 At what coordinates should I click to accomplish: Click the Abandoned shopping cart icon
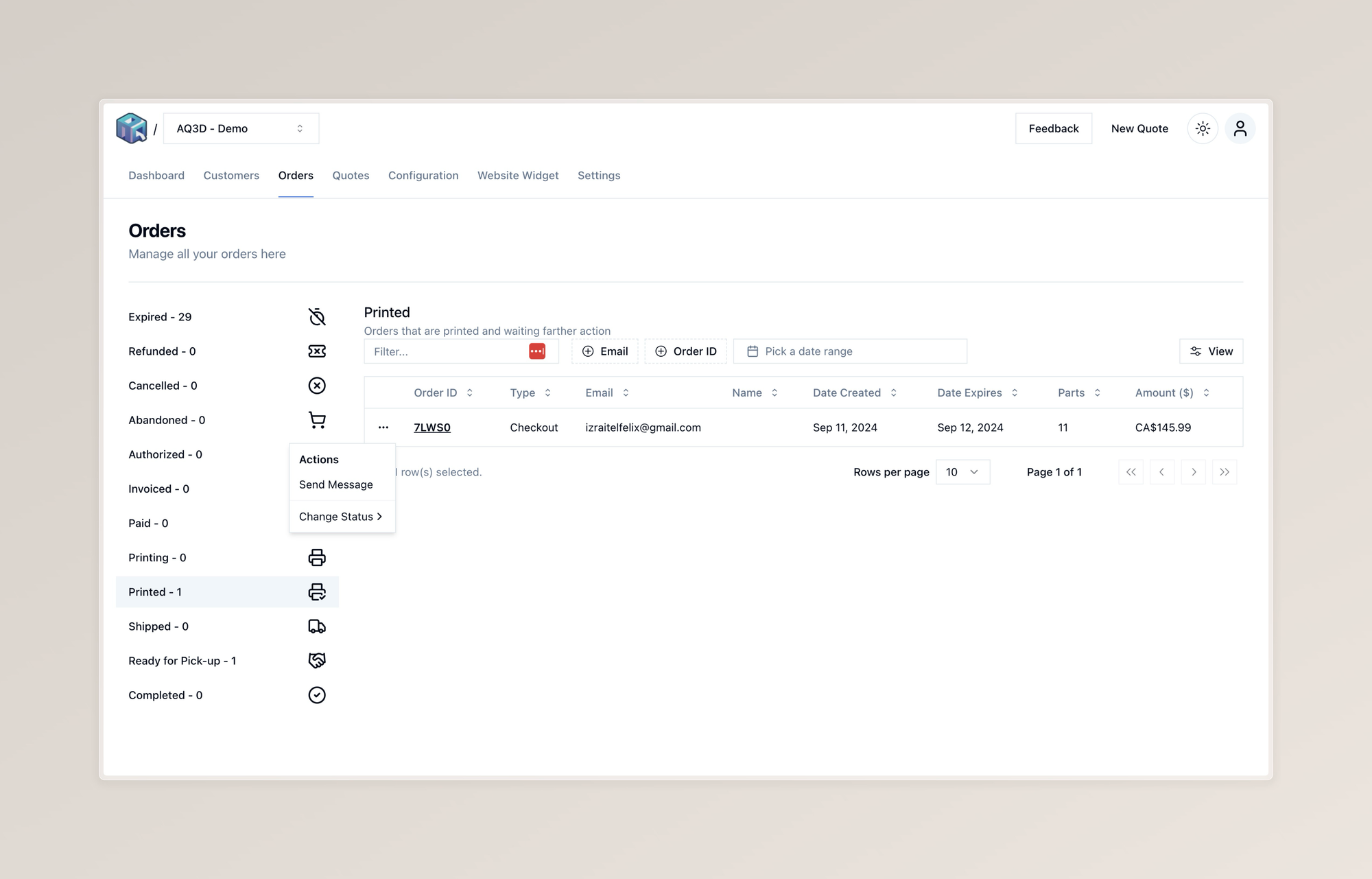click(x=316, y=420)
